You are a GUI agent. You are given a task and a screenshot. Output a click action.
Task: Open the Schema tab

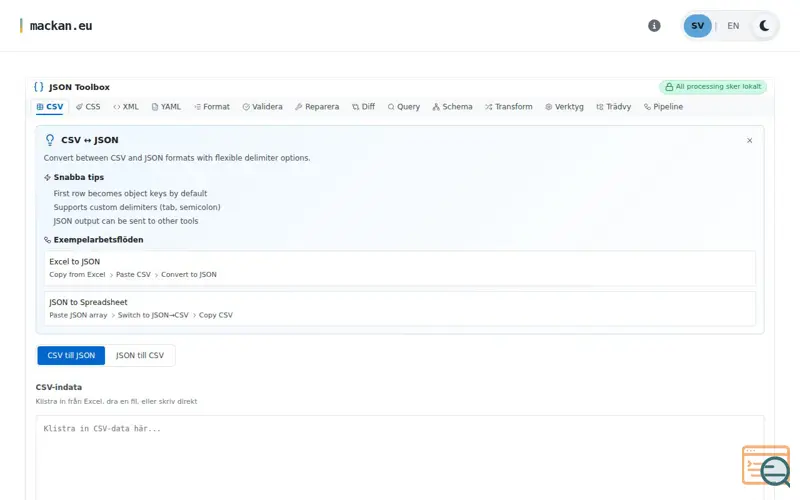(453, 107)
